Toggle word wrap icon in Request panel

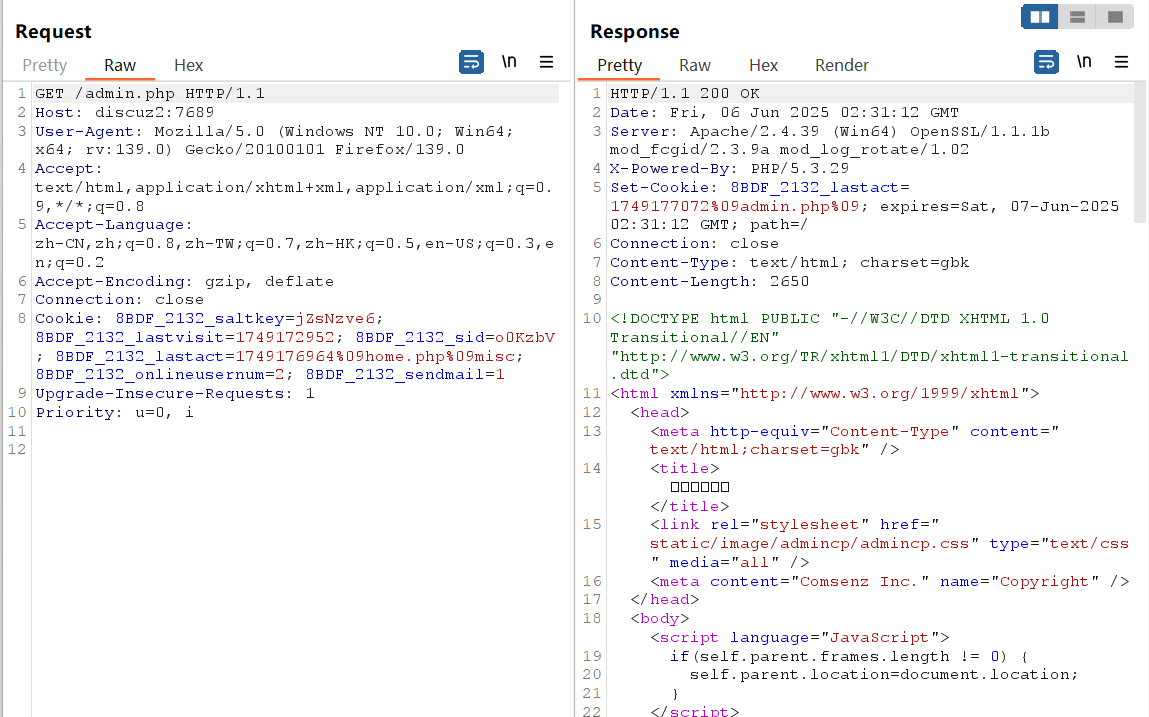click(x=471, y=62)
